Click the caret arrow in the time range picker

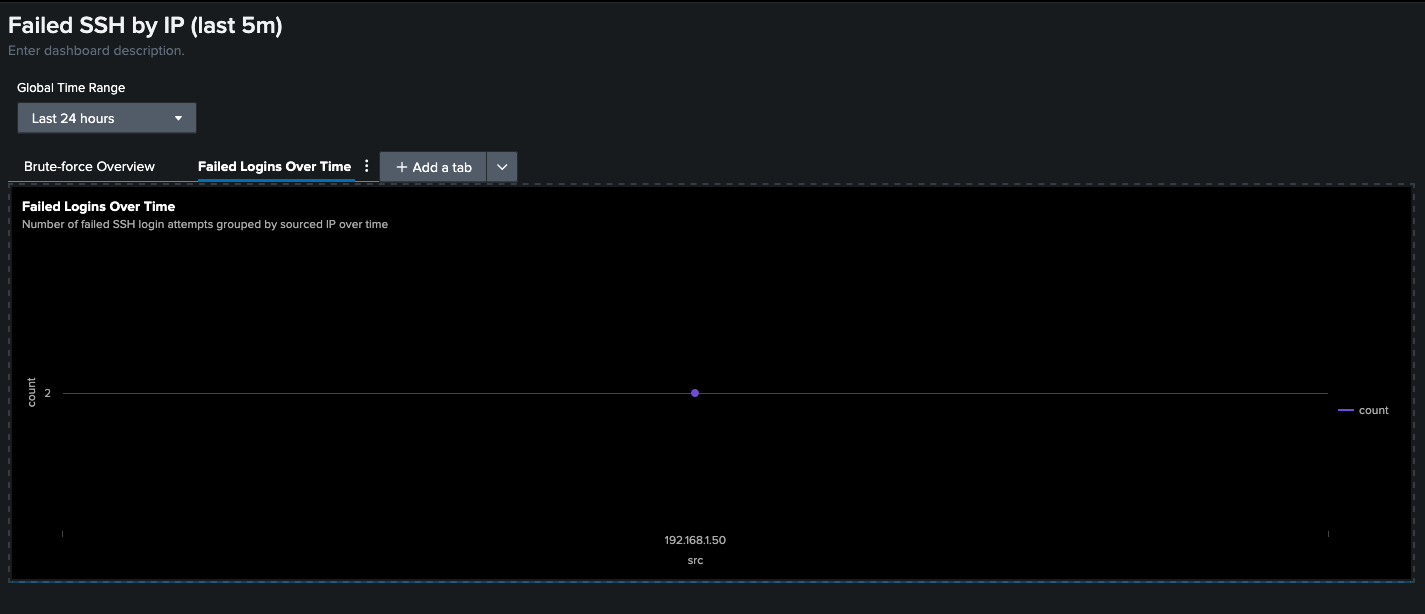[178, 118]
